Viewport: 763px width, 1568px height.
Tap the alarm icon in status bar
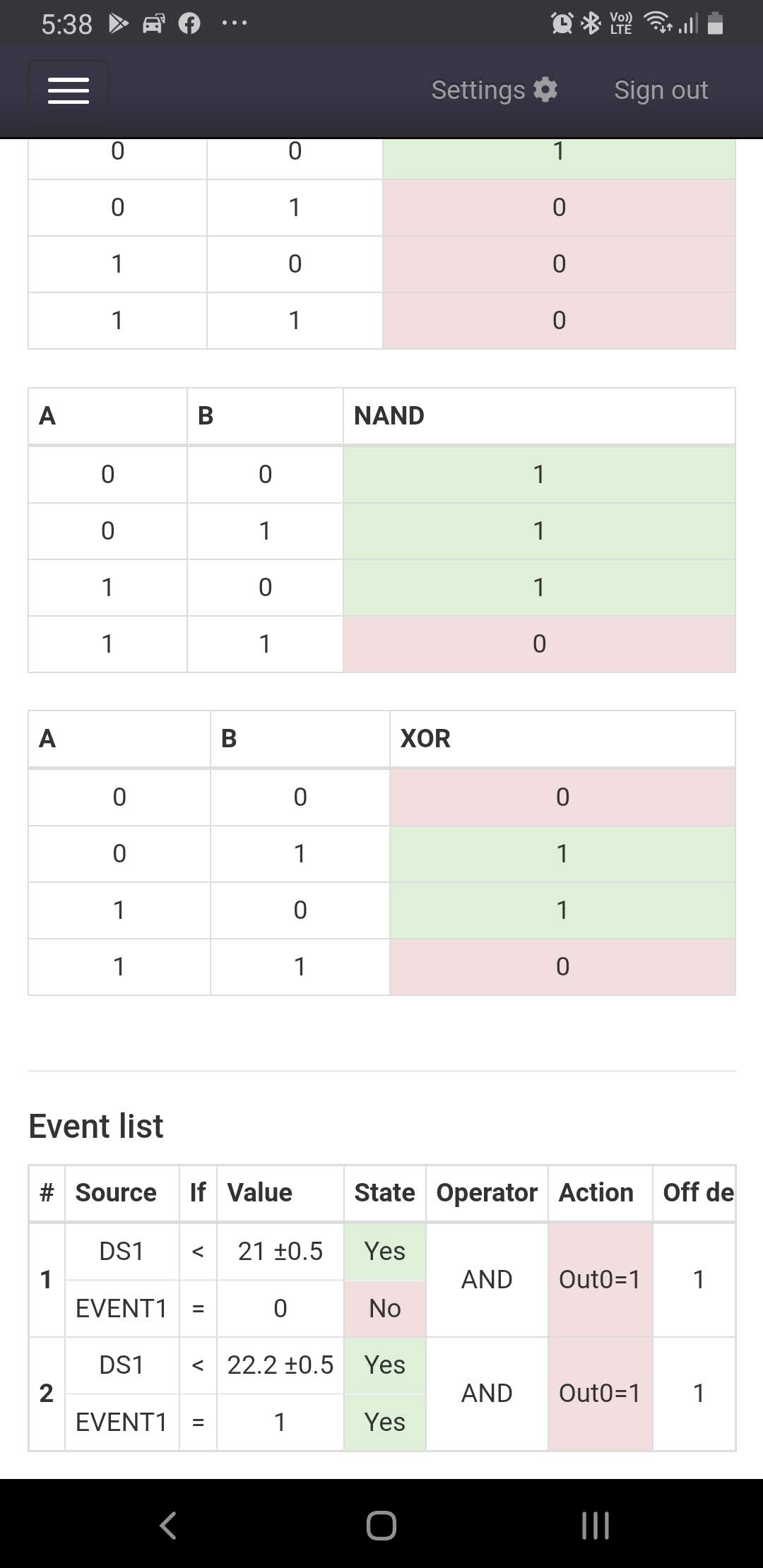tap(562, 24)
